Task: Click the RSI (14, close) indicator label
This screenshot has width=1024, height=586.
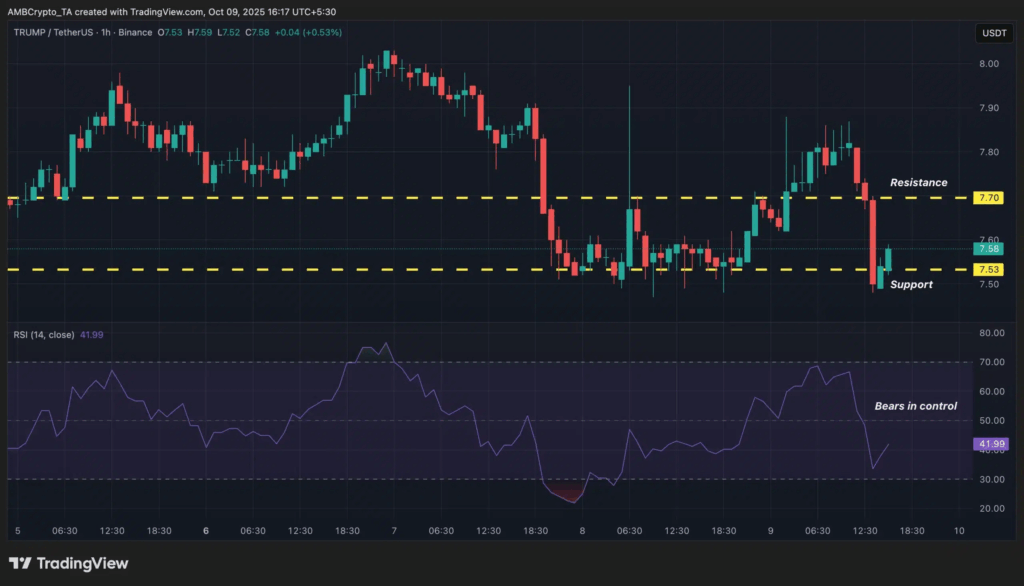Action: pyautogui.click(x=44, y=334)
